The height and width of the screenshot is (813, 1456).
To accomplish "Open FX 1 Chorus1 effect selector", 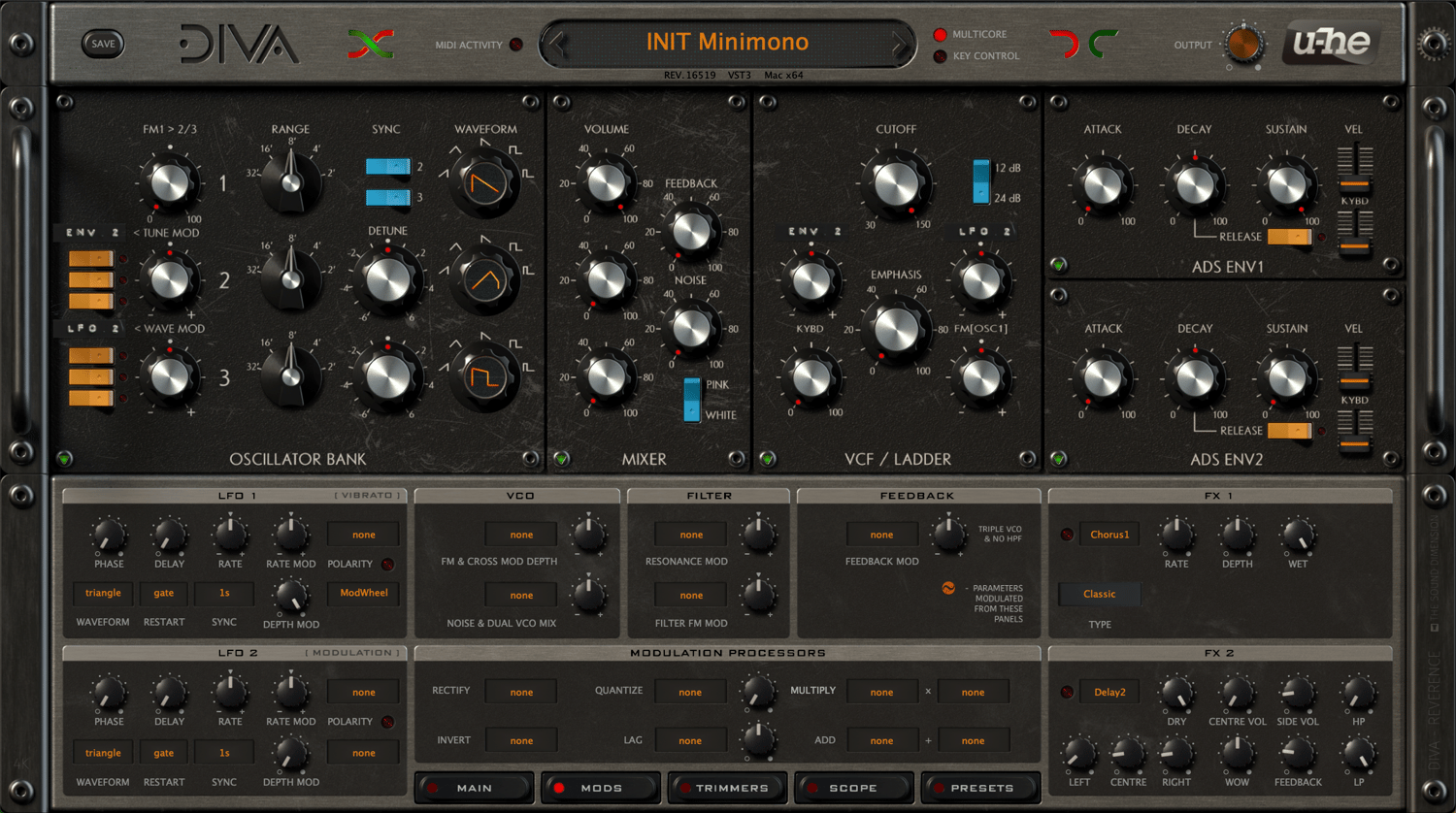I will coord(1109,535).
